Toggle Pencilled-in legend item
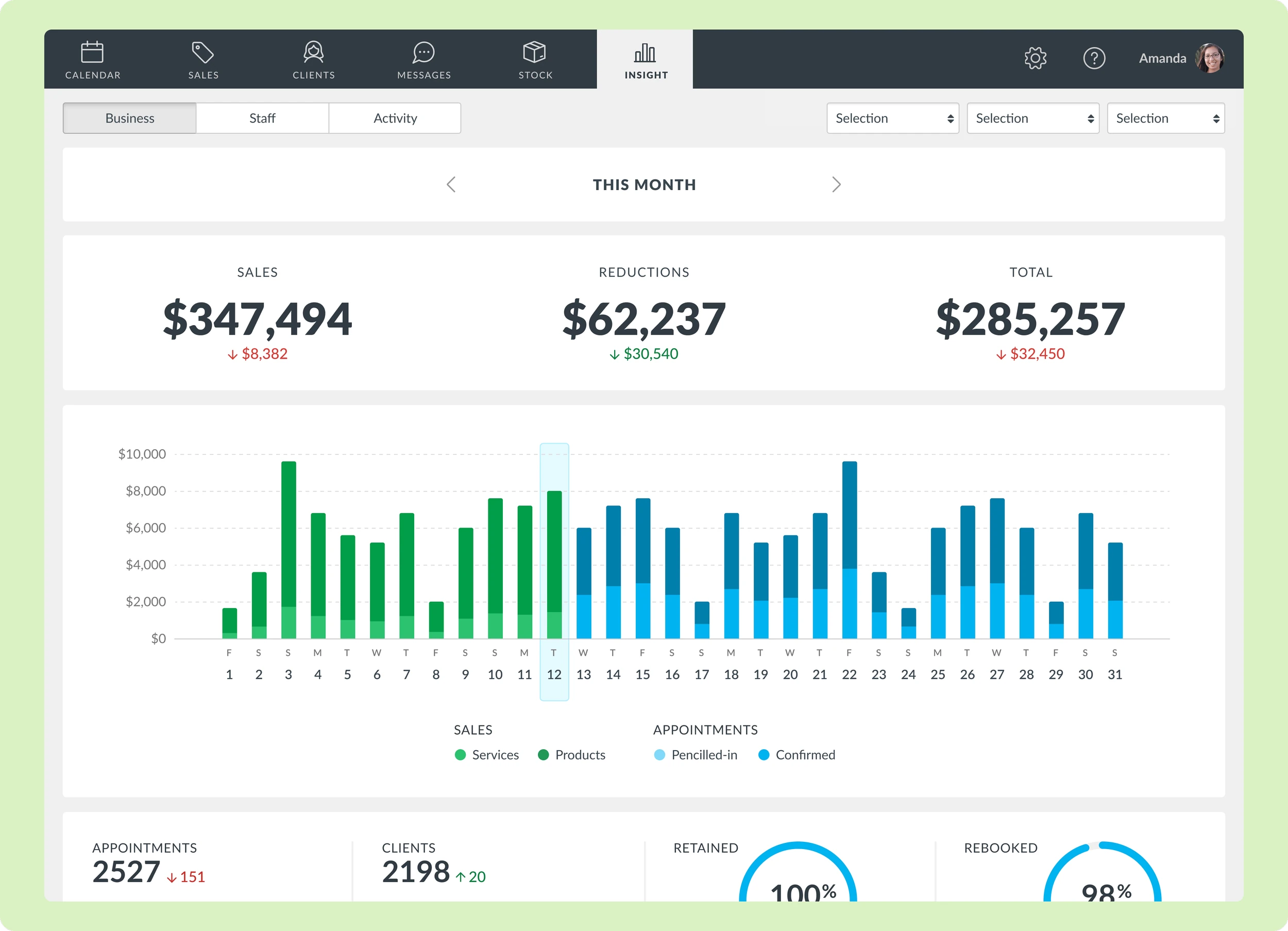The width and height of the screenshot is (1288, 931). (x=696, y=755)
